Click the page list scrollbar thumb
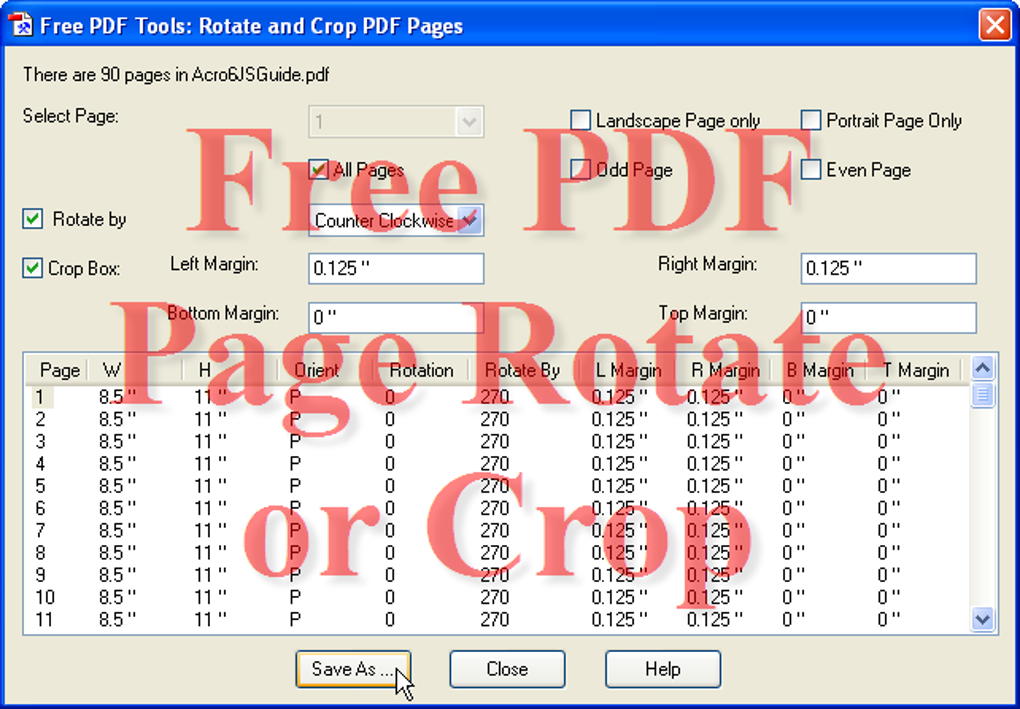Screen dimensions: 1020x709 [x=982, y=395]
